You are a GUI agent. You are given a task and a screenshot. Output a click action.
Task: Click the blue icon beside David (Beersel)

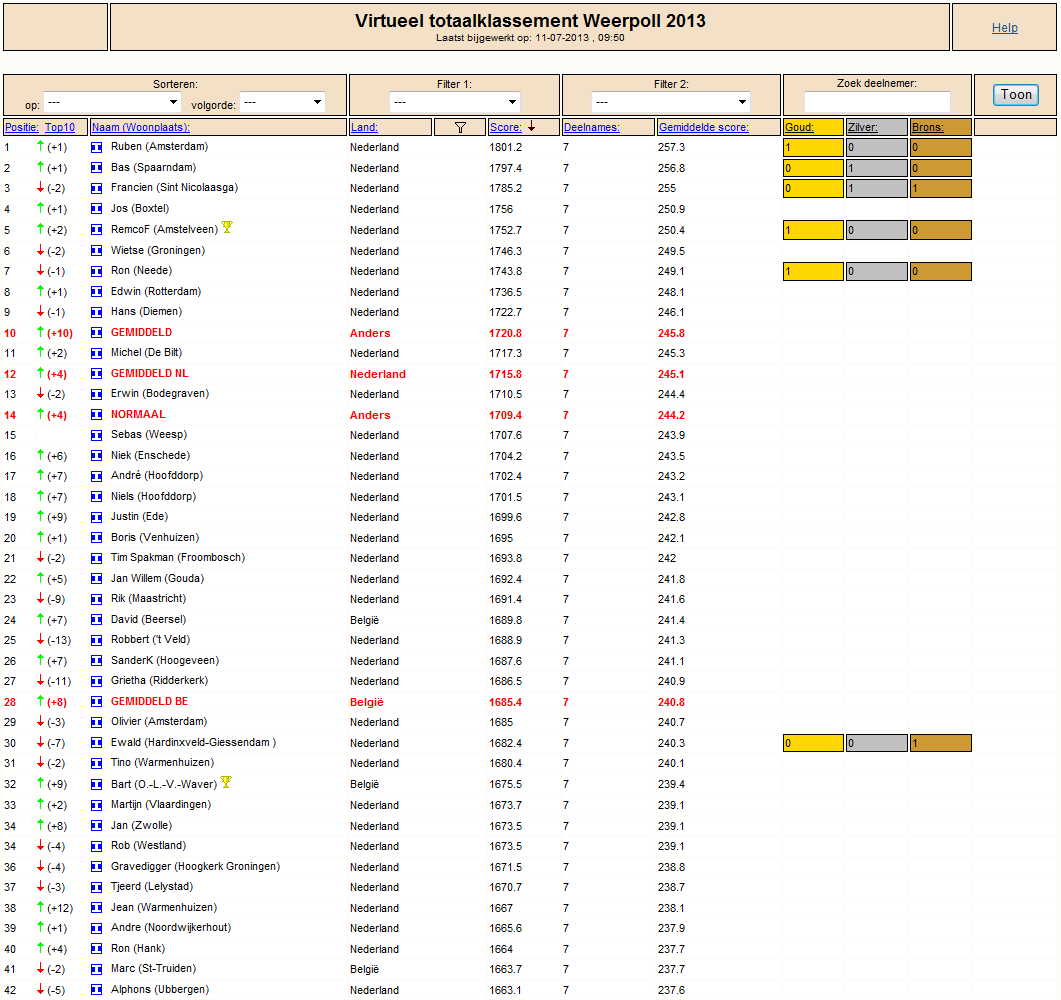pyautogui.click(x=97, y=620)
